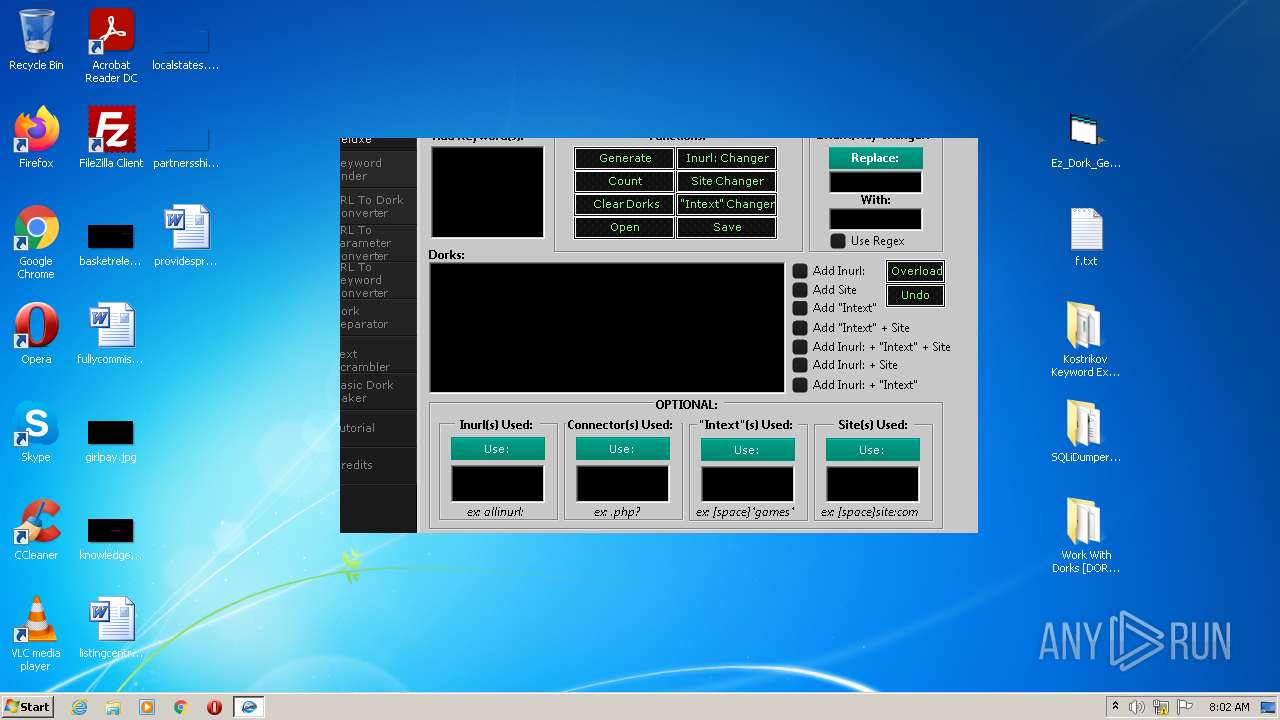Click the Clear Dorks button
This screenshot has height=720, width=1280.
tap(625, 204)
